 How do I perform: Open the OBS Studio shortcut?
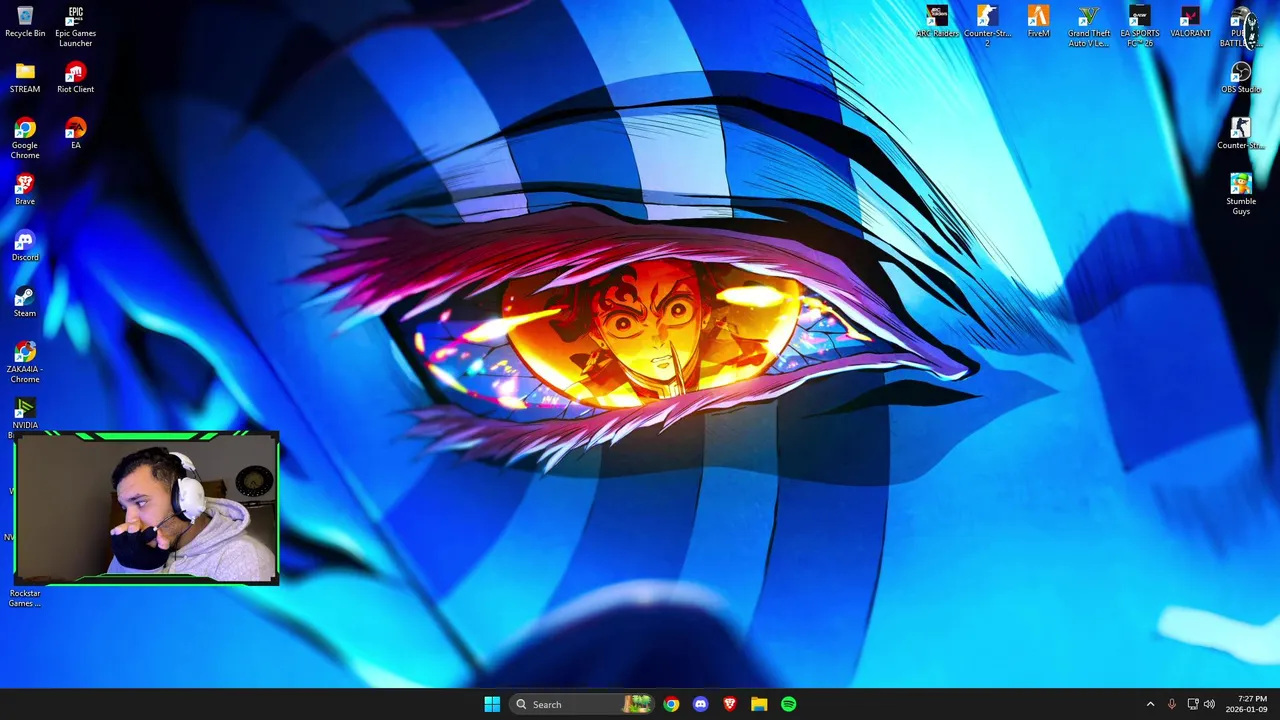coord(1240,78)
